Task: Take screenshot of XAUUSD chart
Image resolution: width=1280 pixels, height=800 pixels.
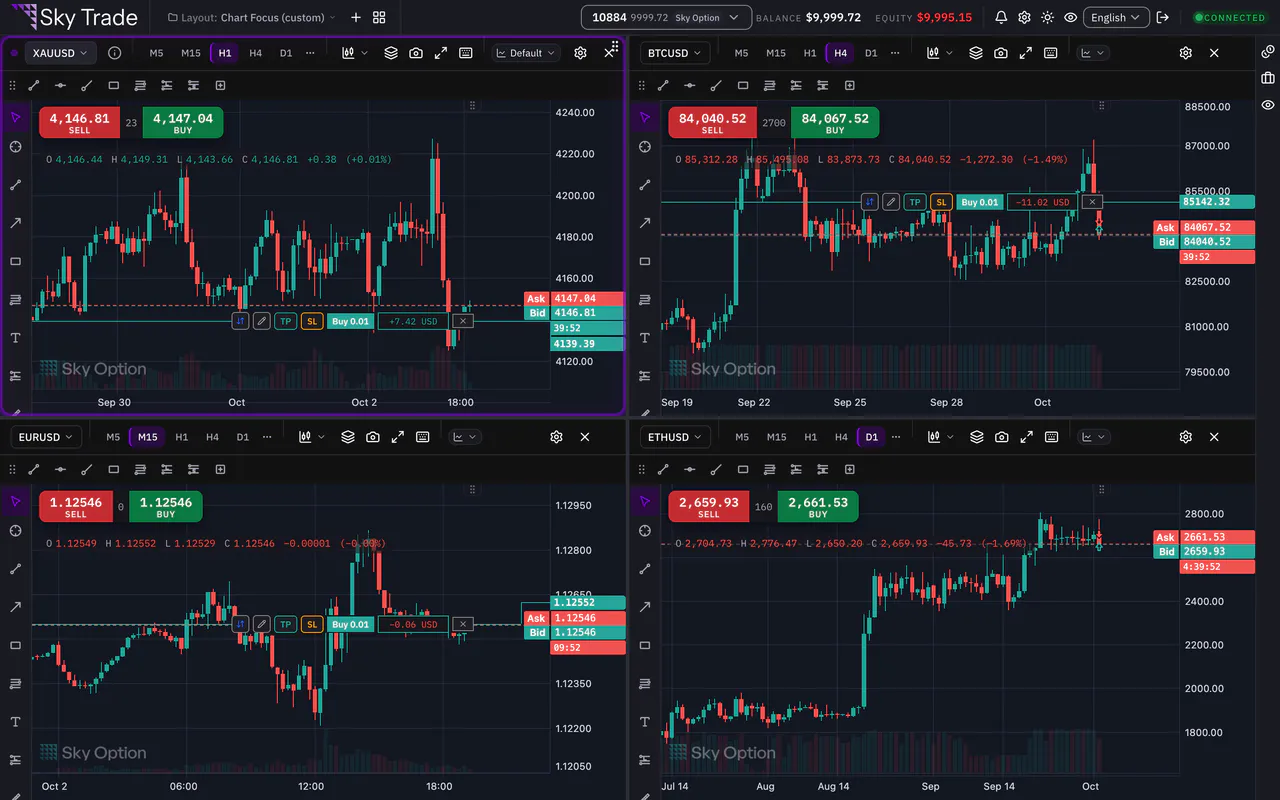Action: [x=416, y=53]
